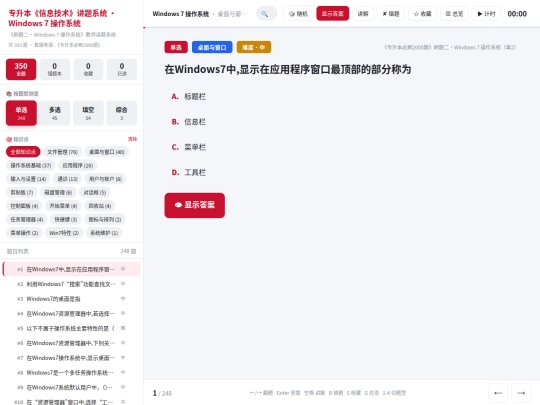Click the red 单选 badge above the question
Screen dimensions: 540x405
pos(176,47)
